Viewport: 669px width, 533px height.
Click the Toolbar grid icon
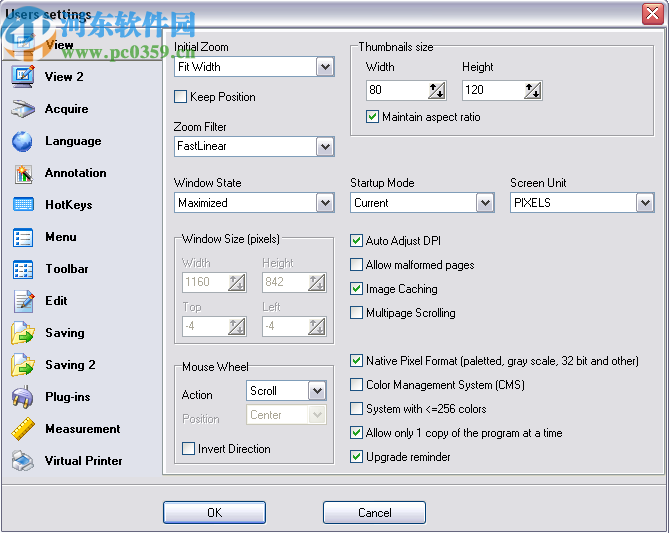tap(23, 269)
